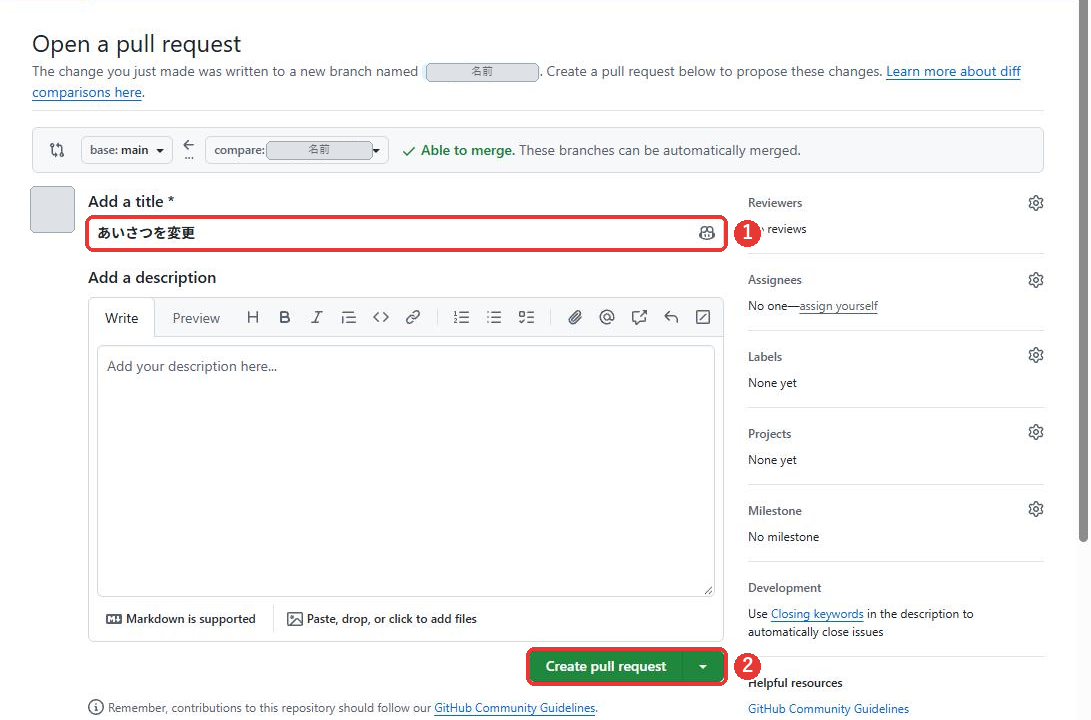Mention a user with the @ icon
The image size is (1091, 720).
pyautogui.click(x=607, y=317)
